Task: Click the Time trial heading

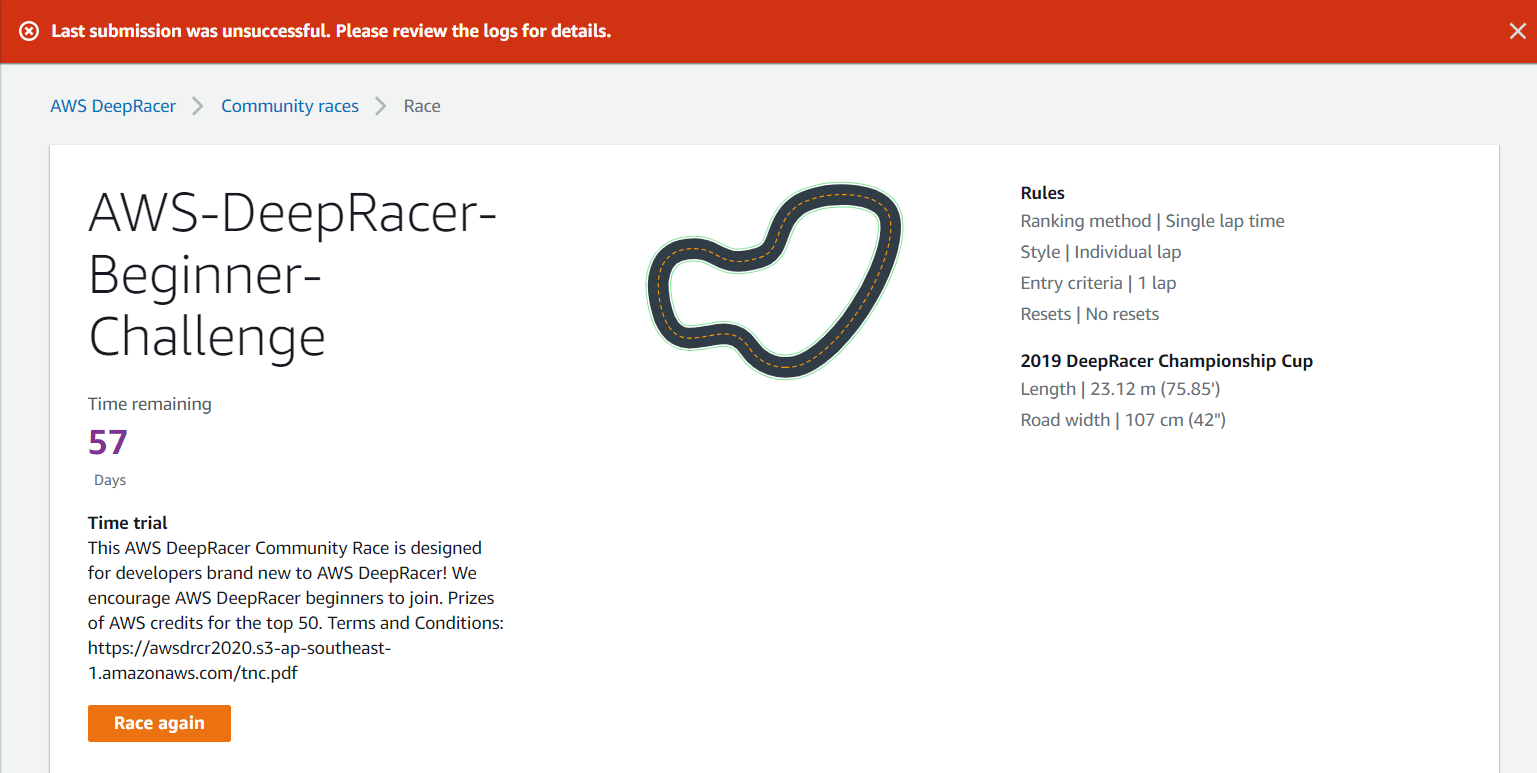Action: (x=128, y=523)
